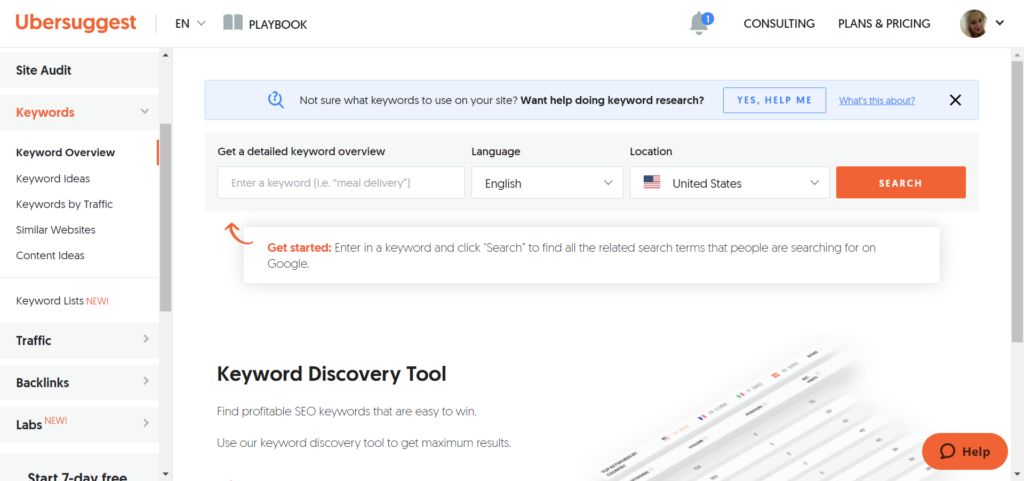Click YES, HELP ME button
Screen dimensions: 1024x481
point(775,101)
